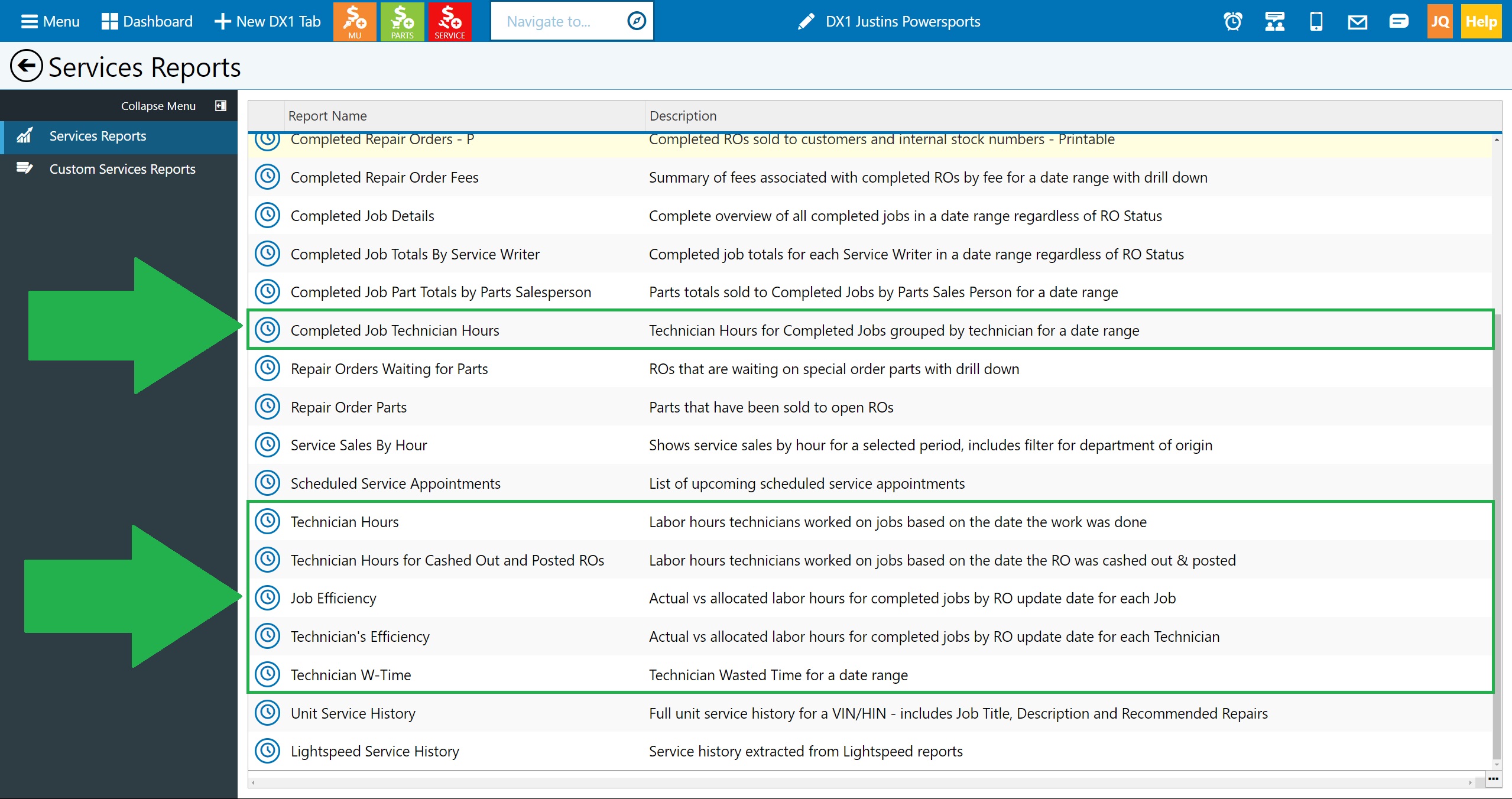Click the back arrow beside Services Reports

pyautogui.click(x=27, y=66)
